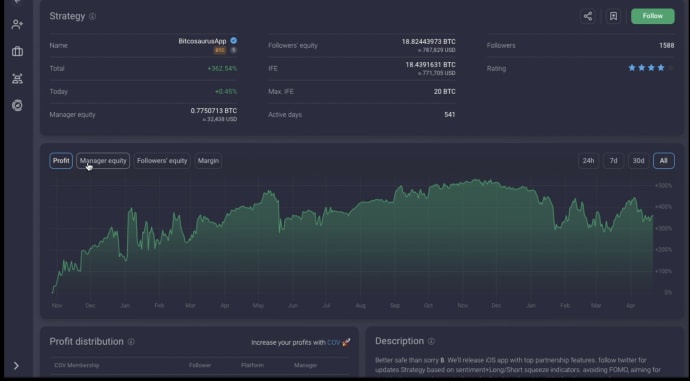
Task: Click the COV Membership column header
Action: [77, 365]
